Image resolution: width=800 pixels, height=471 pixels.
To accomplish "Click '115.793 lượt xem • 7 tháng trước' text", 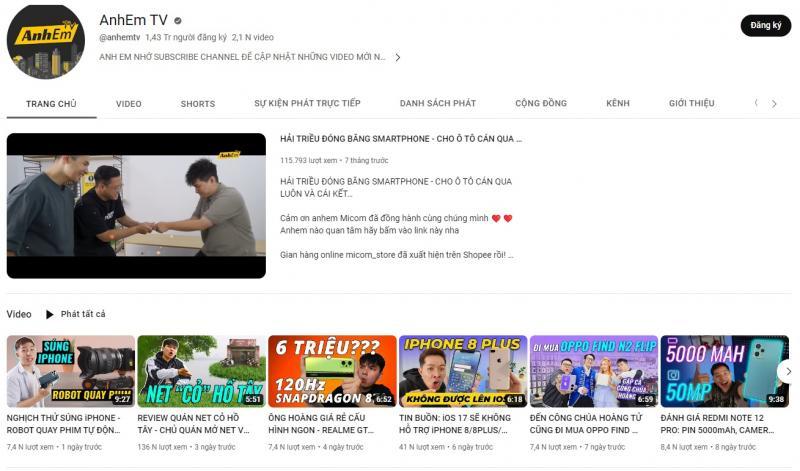I will pyautogui.click(x=334, y=160).
